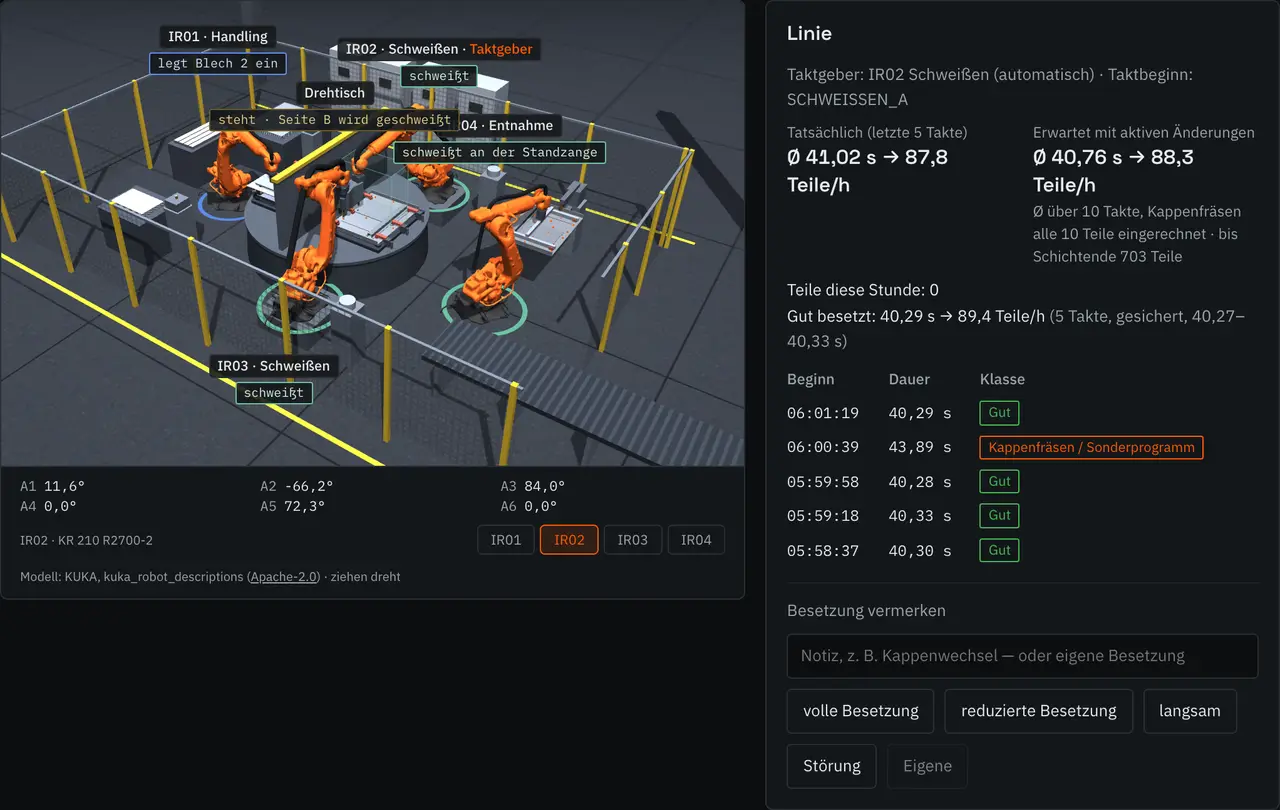Click the "Gut" badge in the 06:01:19 row
This screenshot has height=810, width=1280.
(999, 413)
